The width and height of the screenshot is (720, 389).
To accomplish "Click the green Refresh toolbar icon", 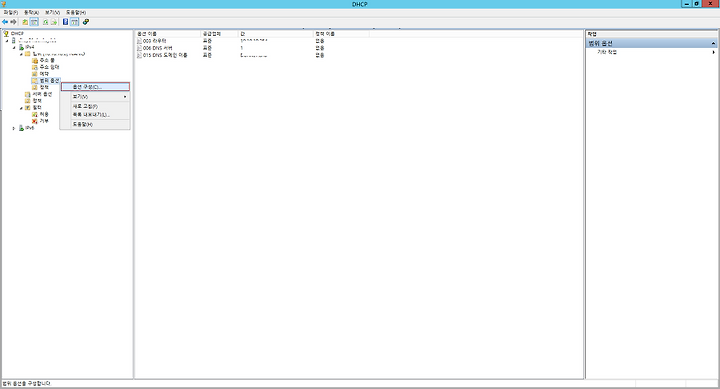I will pyautogui.click(x=45, y=22).
